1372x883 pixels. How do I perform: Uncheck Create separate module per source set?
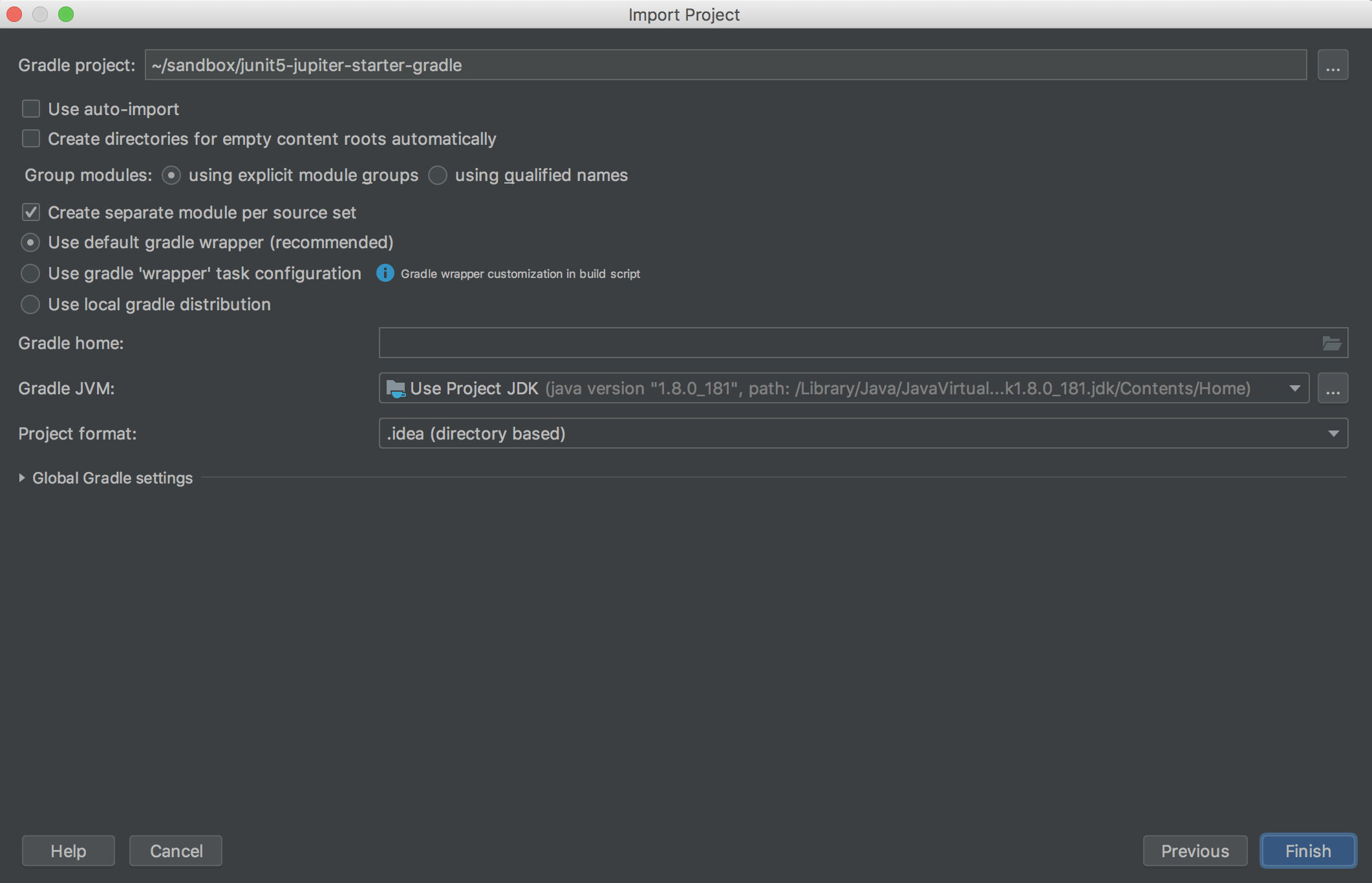31,213
